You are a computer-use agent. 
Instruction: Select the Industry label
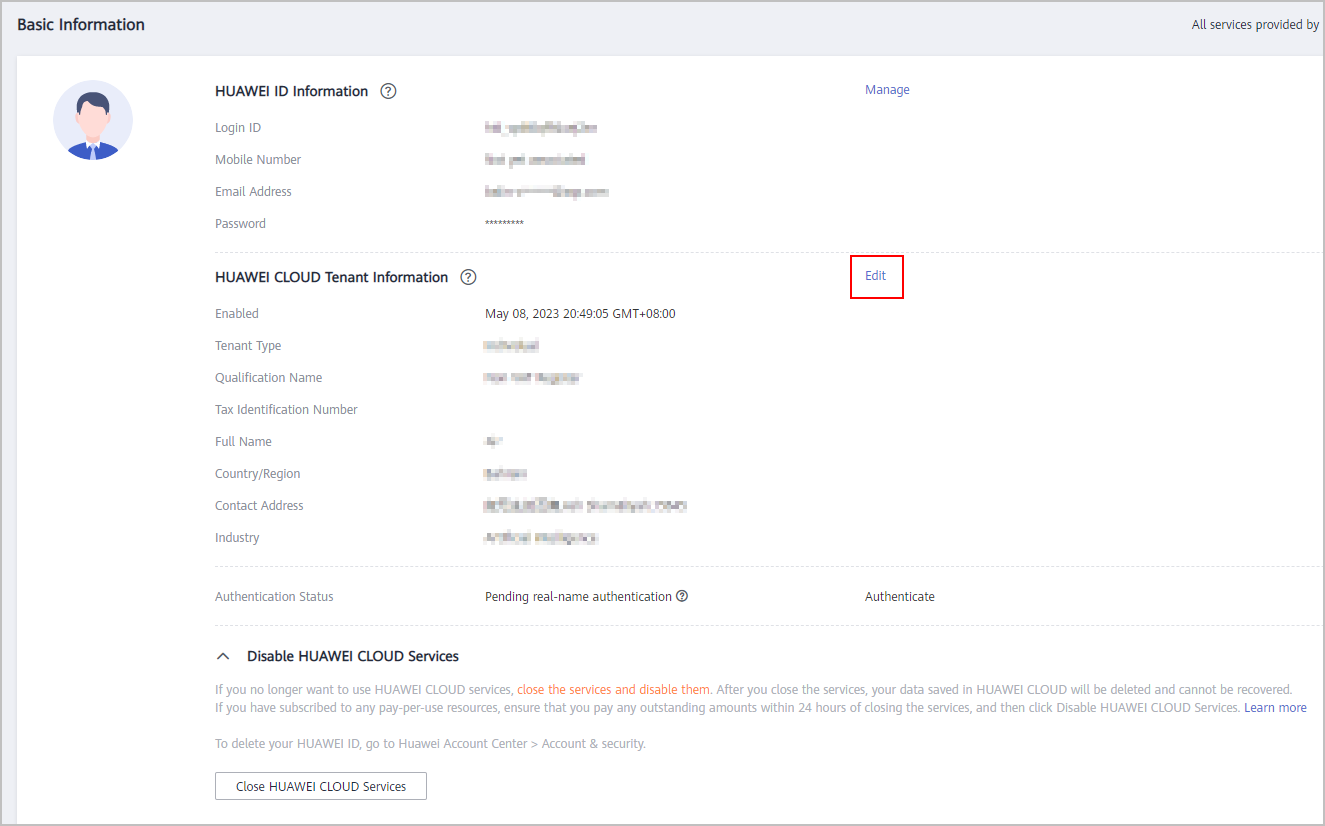coord(237,538)
